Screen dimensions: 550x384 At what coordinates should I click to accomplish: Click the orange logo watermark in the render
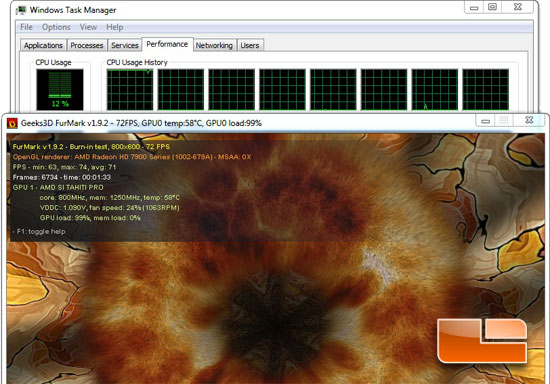(482, 341)
